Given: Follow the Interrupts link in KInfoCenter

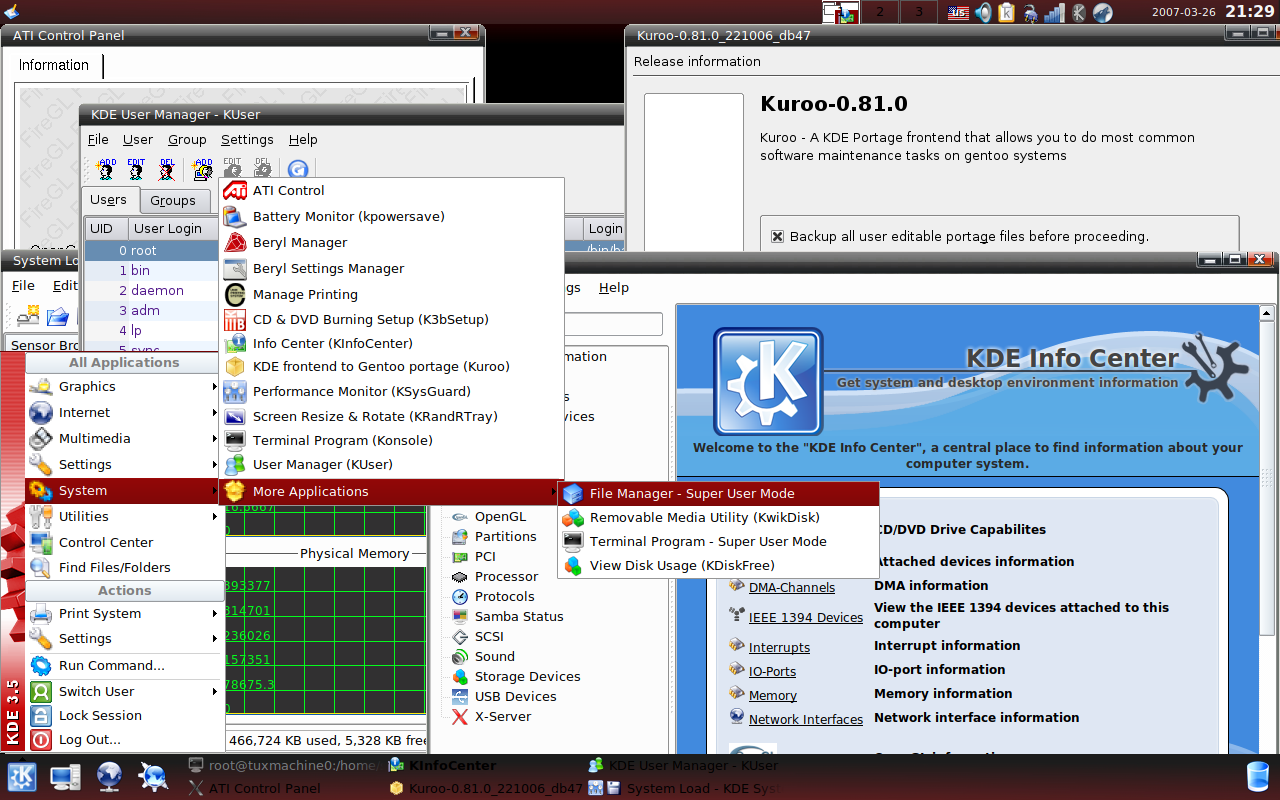Looking at the screenshot, I should coord(780,647).
